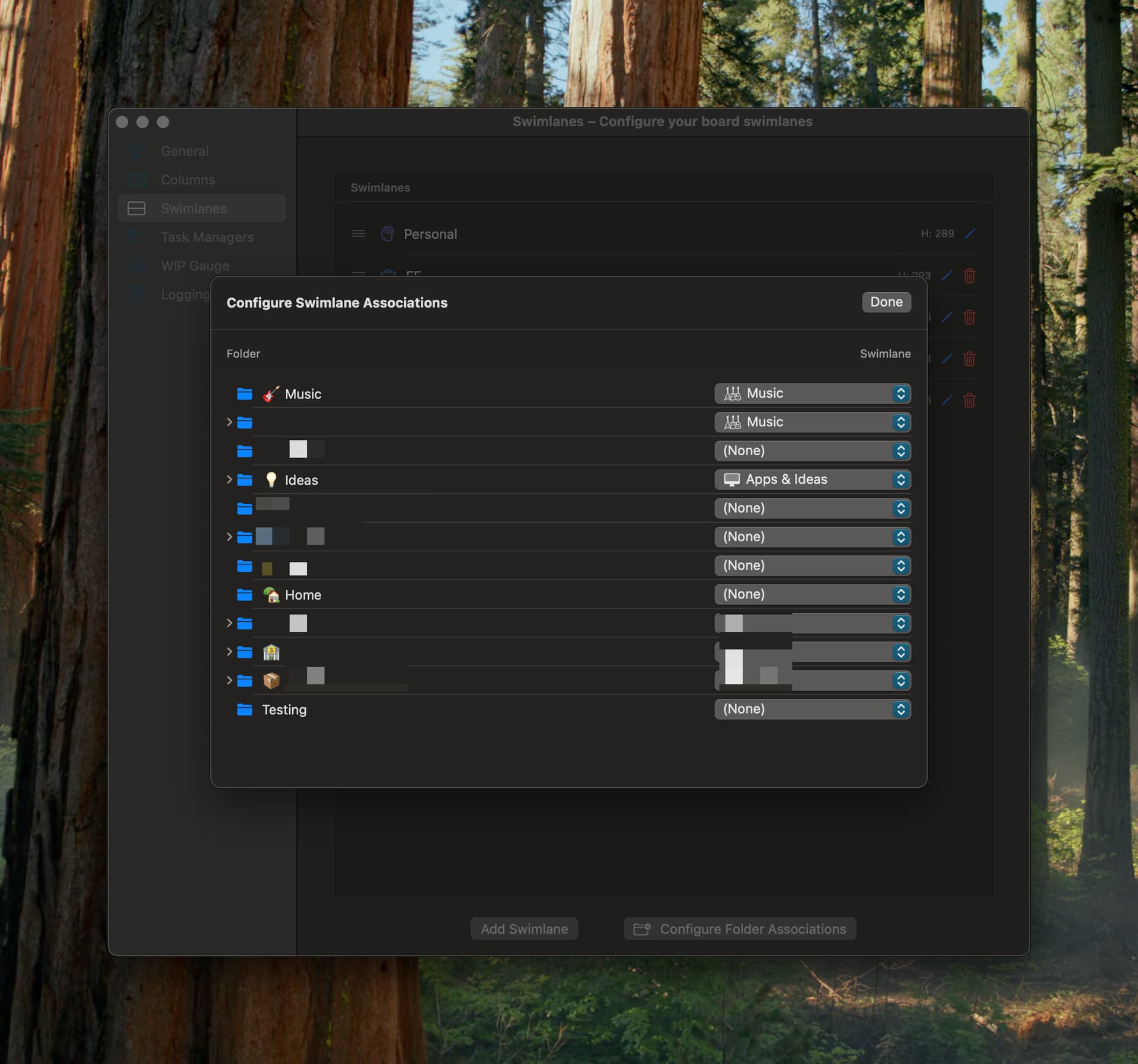The height and width of the screenshot is (1064, 1138).
Task: Open the Columns settings section
Action: tap(187, 180)
